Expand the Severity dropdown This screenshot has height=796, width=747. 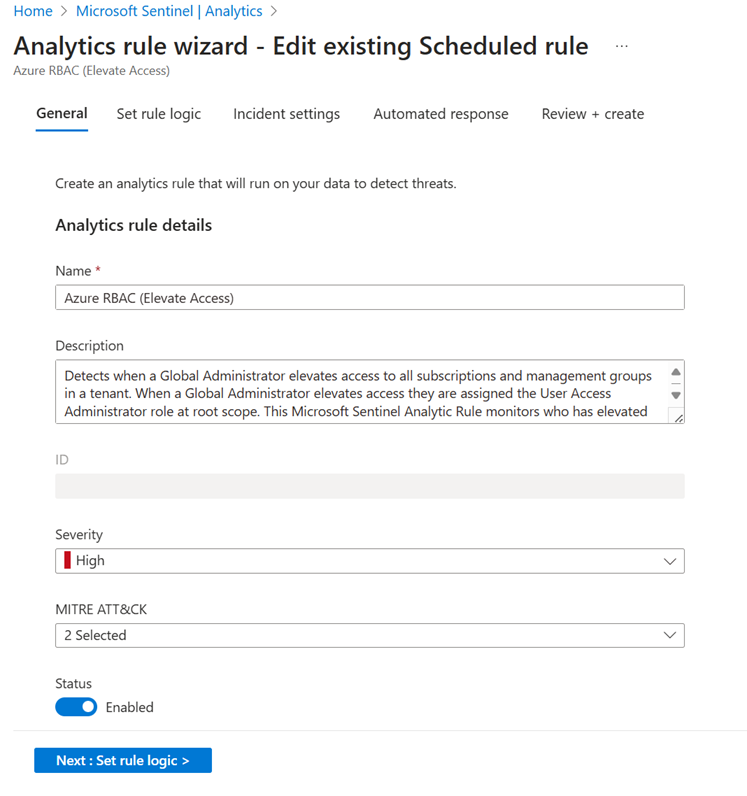(369, 561)
